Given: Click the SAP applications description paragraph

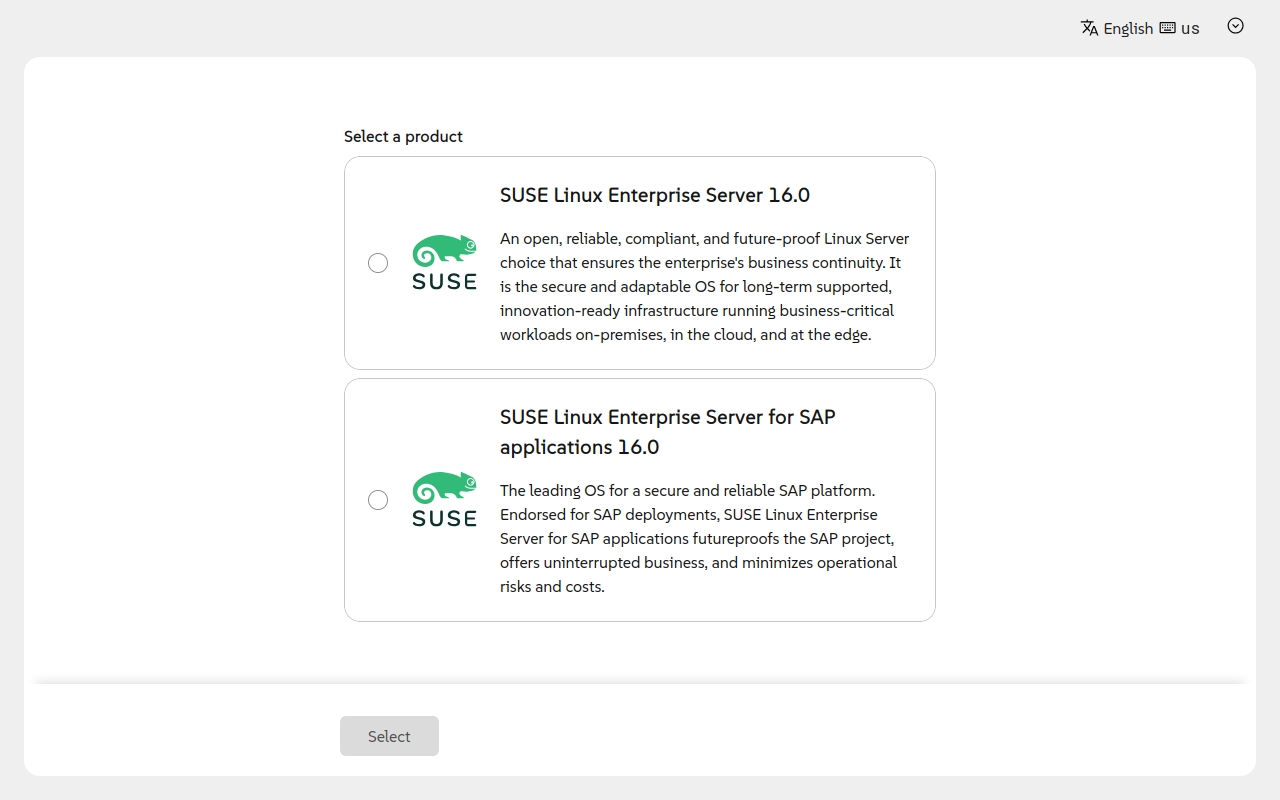Looking at the screenshot, I should 698,539.
